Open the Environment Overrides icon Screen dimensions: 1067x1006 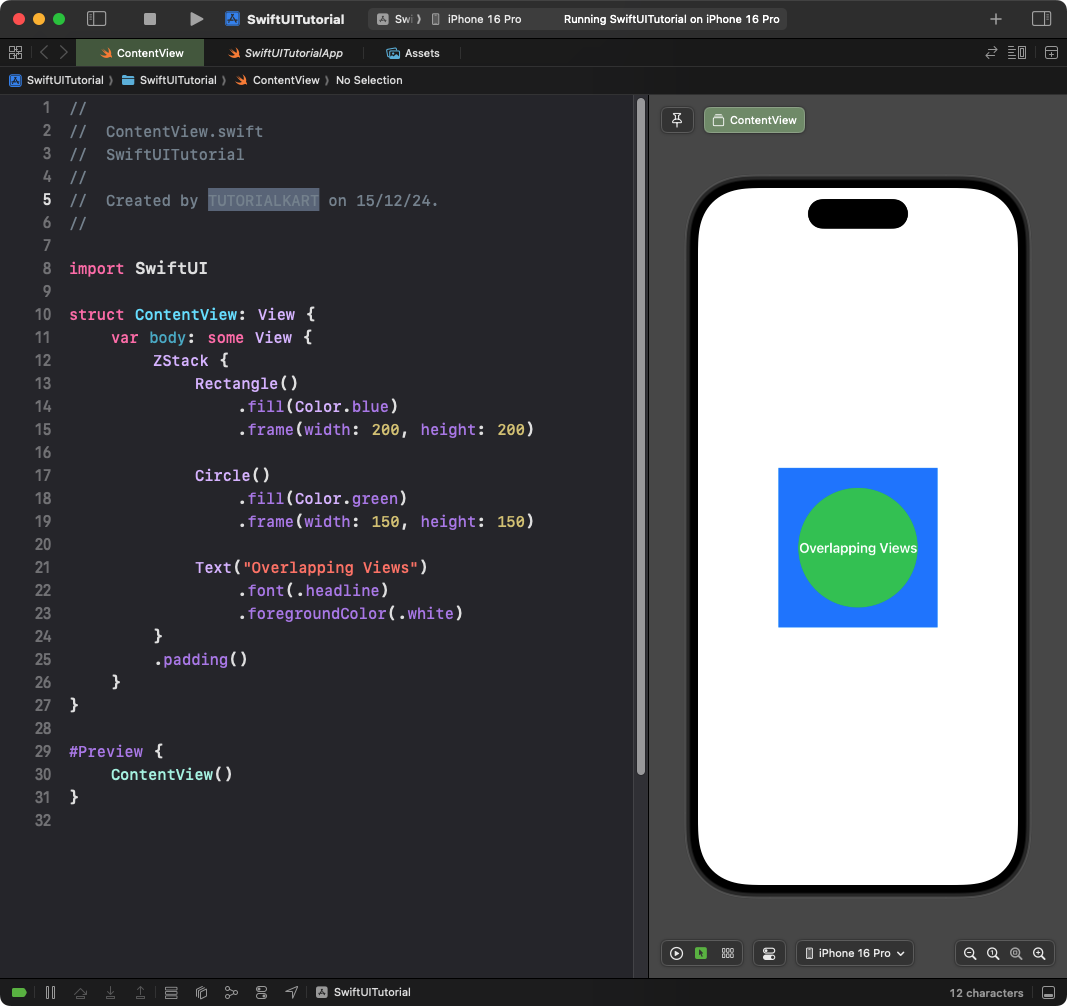pyautogui.click(x=262, y=992)
